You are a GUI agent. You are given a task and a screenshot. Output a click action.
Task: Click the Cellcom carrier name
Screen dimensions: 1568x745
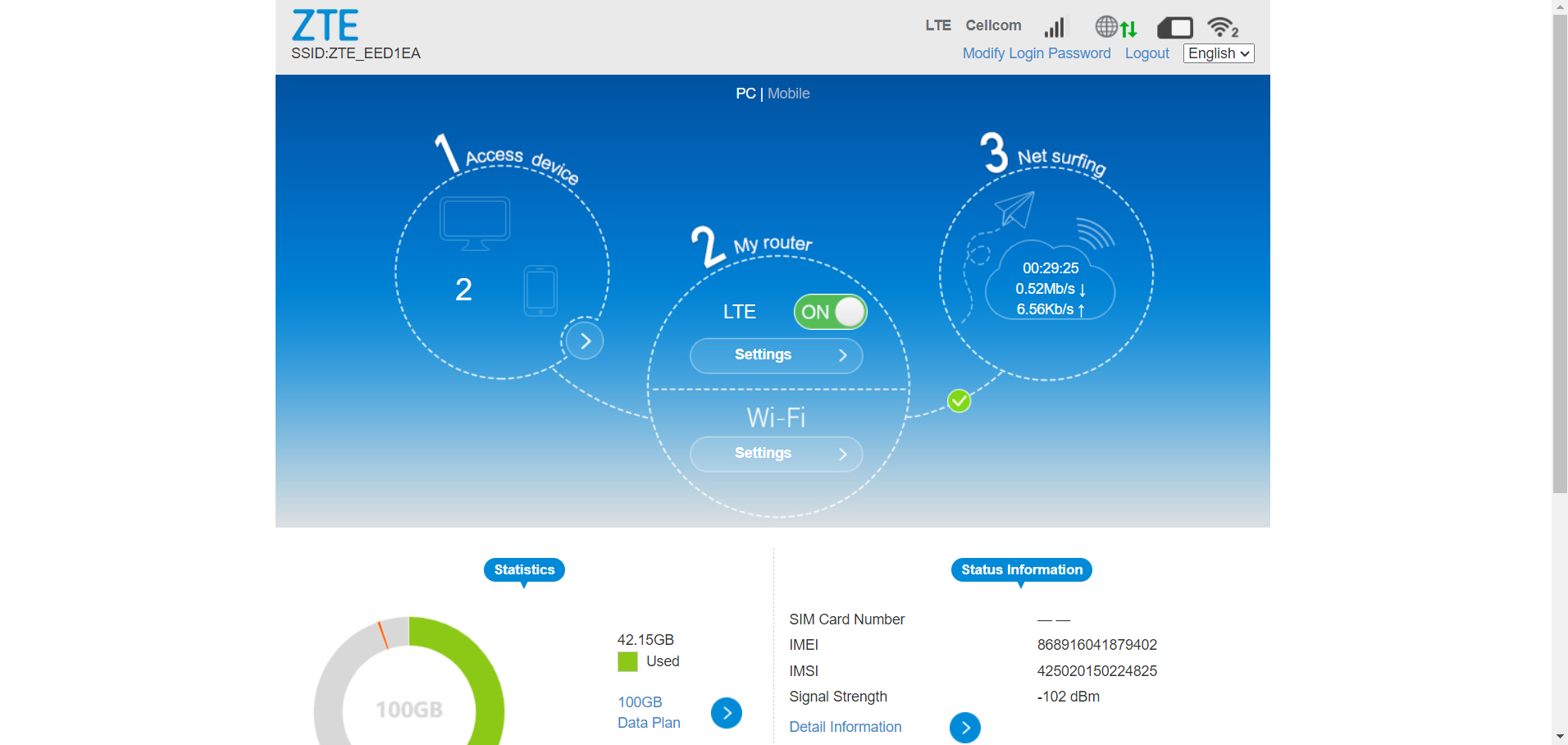tap(993, 25)
